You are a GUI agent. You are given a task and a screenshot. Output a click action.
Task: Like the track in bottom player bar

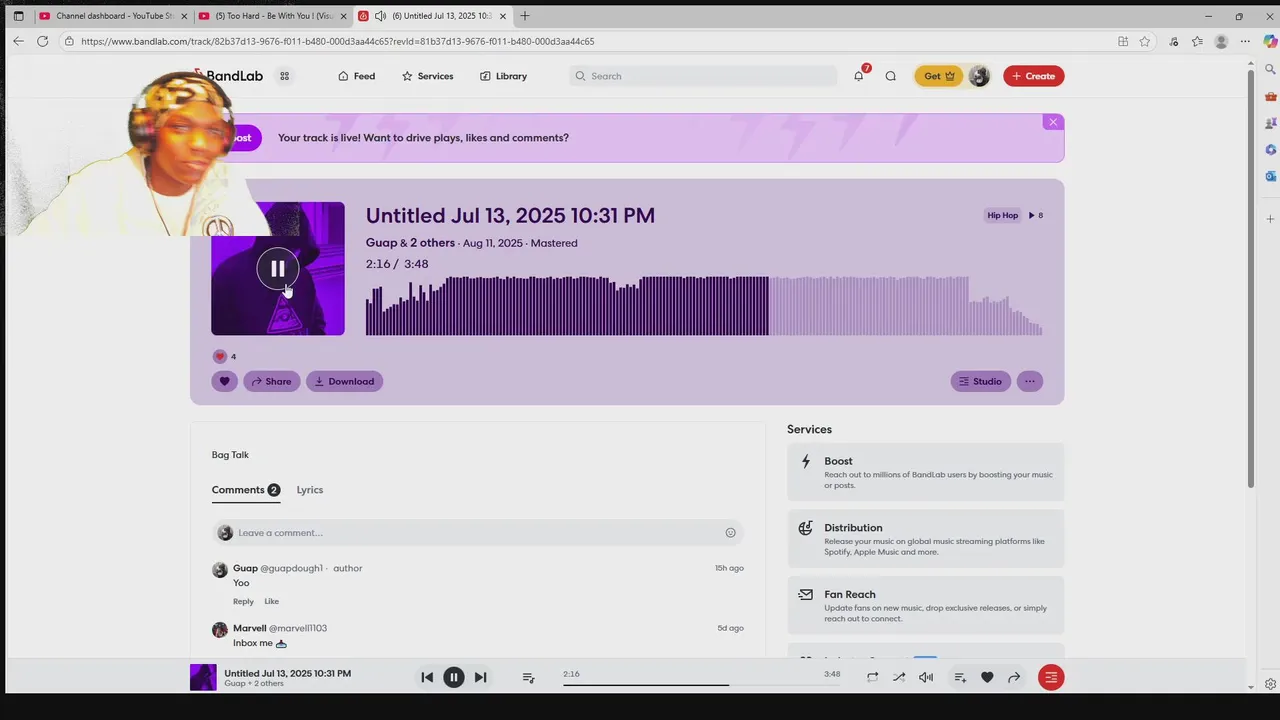pyautogui.click(x=987, y=677)
